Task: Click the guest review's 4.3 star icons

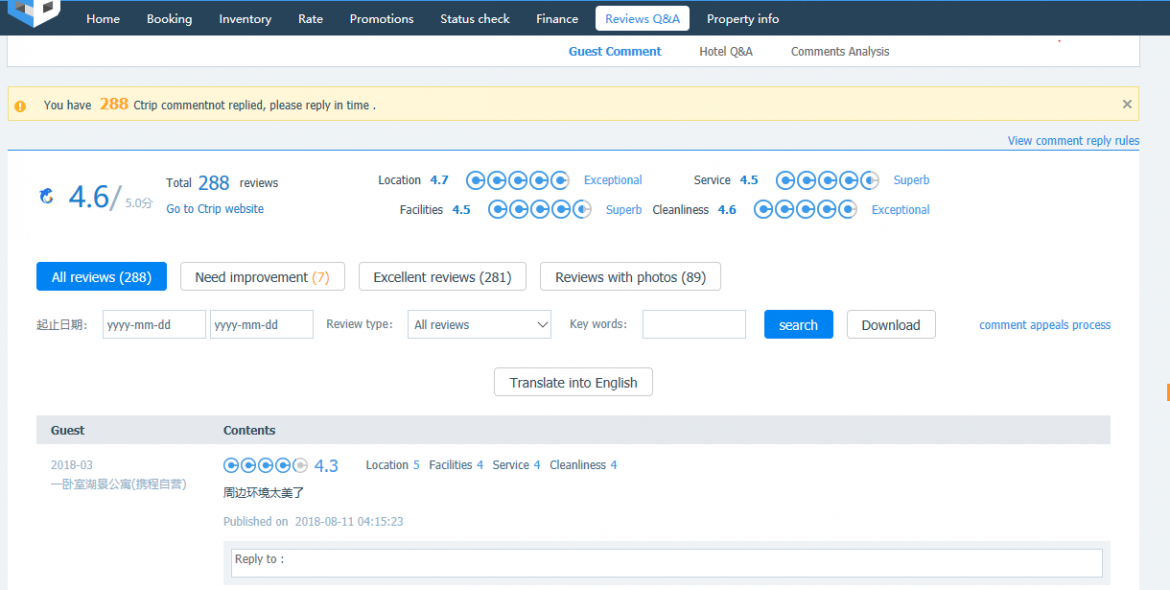Action: (264, 465)
